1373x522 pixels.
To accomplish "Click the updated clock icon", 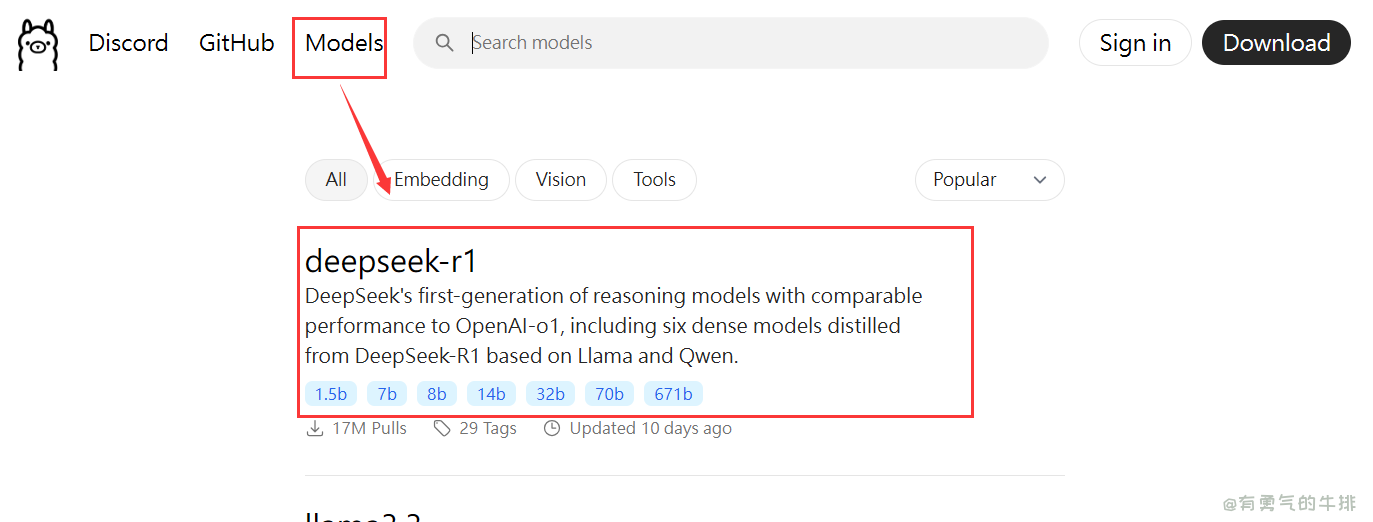I will tap(552, 428).
